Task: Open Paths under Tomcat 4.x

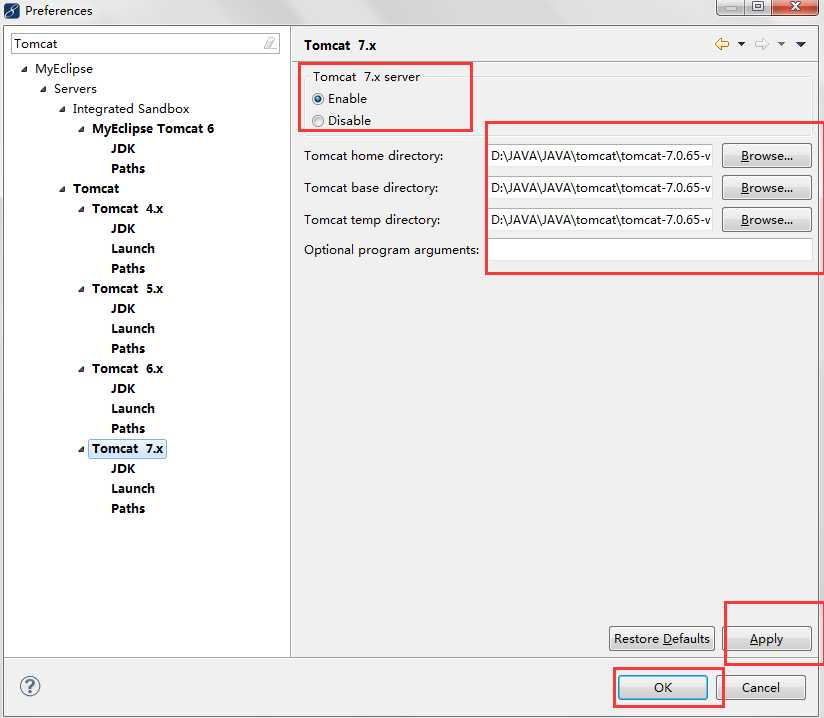Action: coord(128,269)
